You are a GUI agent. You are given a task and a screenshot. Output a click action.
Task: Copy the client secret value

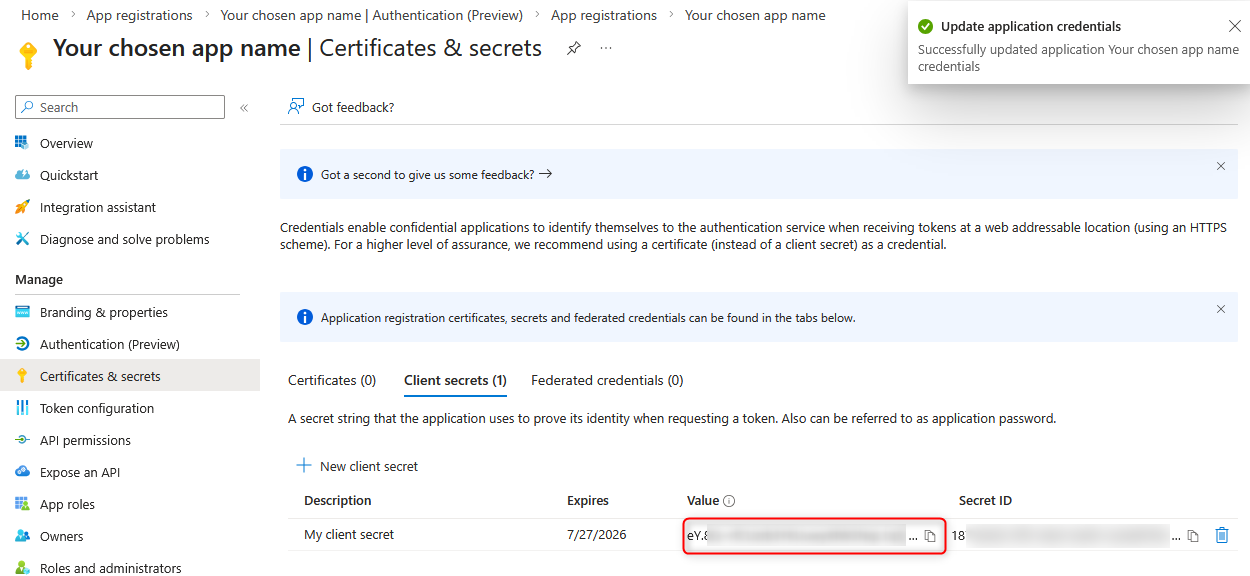click(930, 536)
